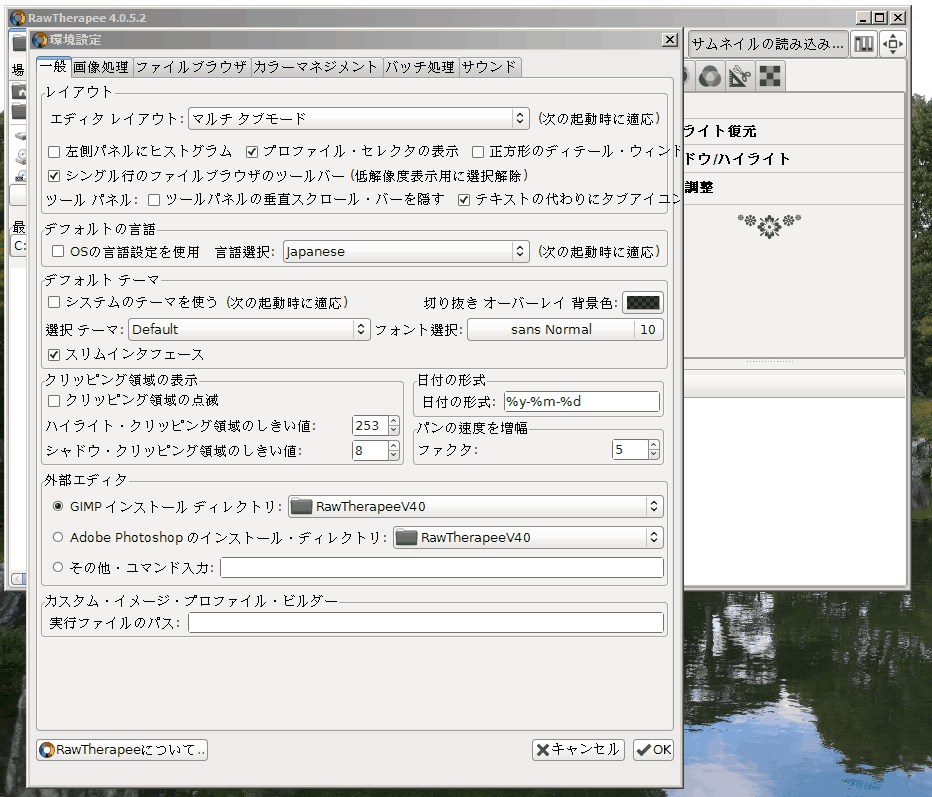The width and height of the screenshot is (932, 797).
Task: Decrease the shadow clipping threshold 8
Action: [x=393, y=455]
